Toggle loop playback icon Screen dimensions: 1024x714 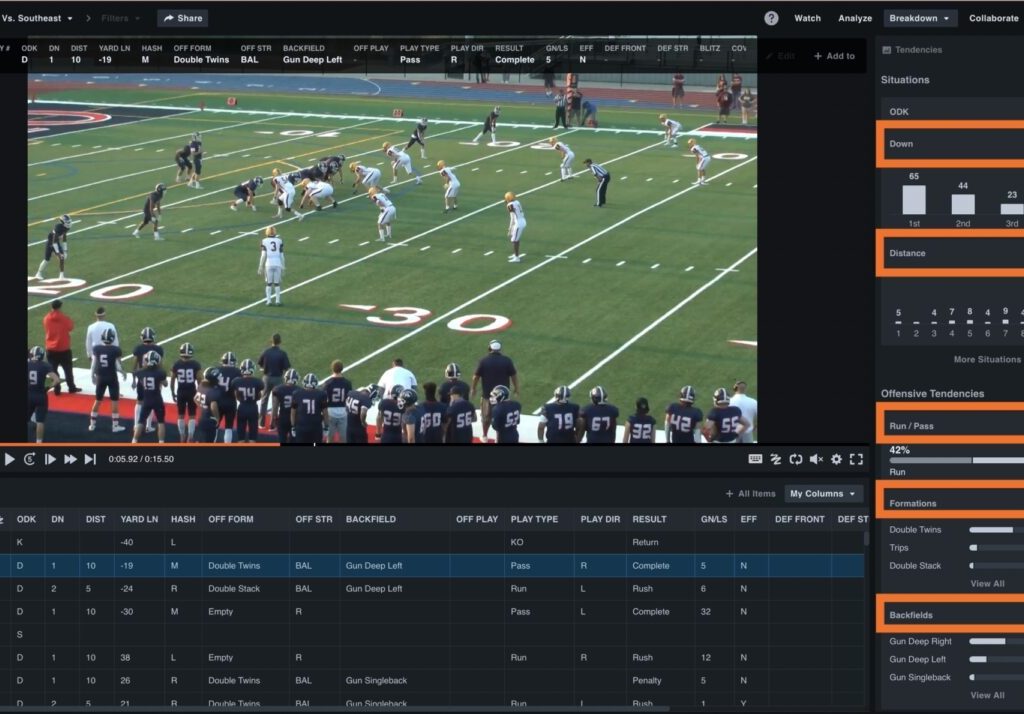click(795, 459)
